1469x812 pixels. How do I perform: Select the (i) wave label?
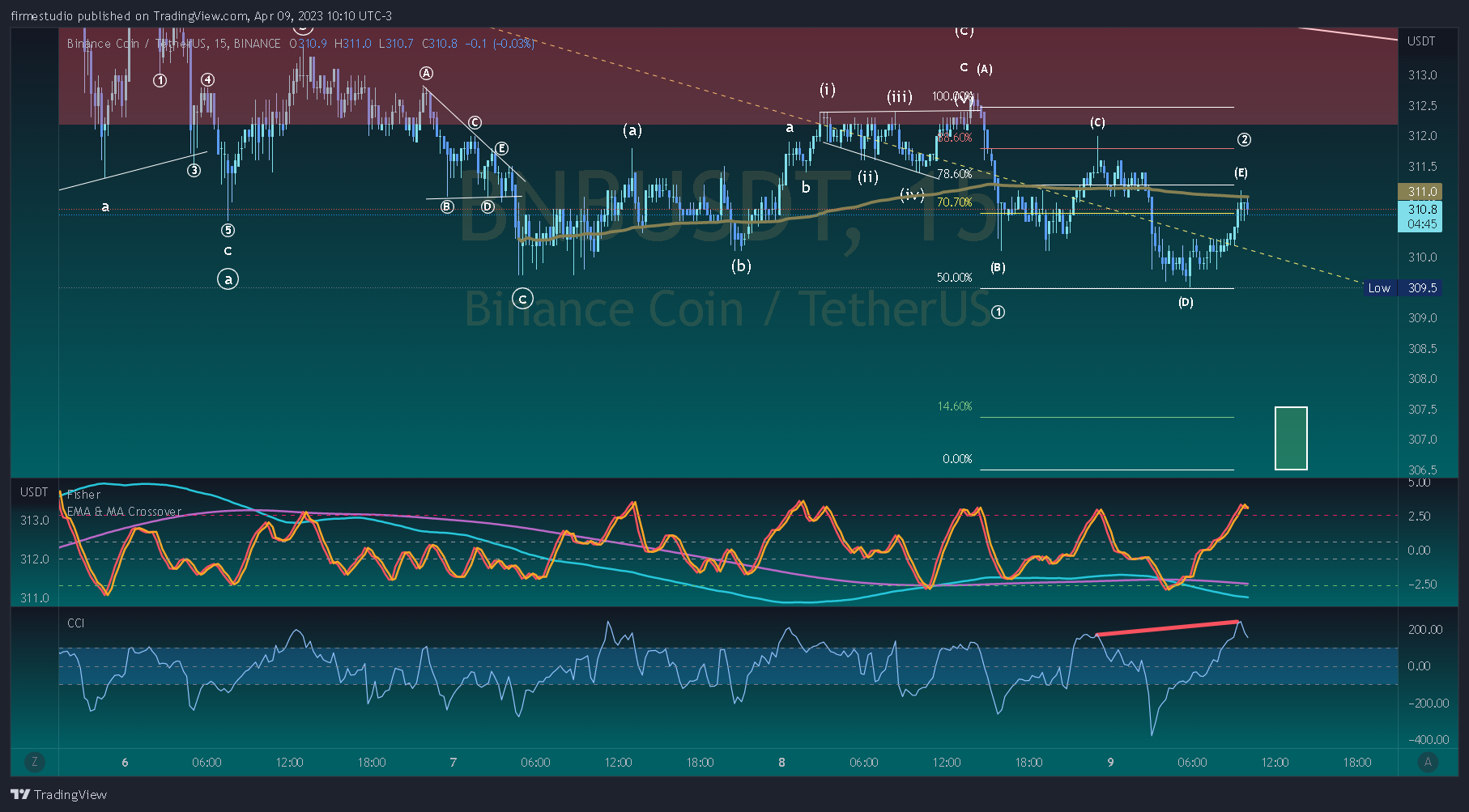pos(828,90)
